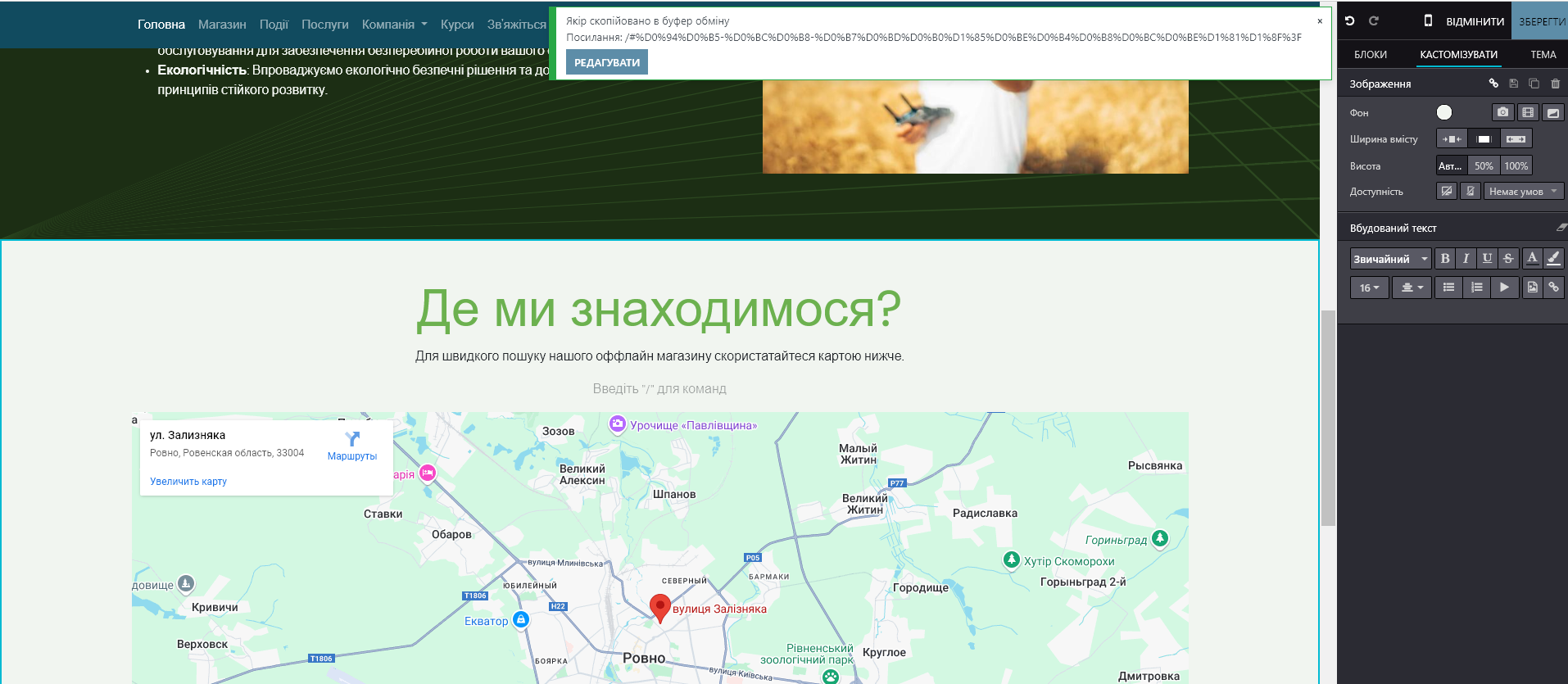Image resolution: width=1568 pixels, height=684 pixels.
Task: Set background image with camera icon
Action: click(x=1502, y=112)
